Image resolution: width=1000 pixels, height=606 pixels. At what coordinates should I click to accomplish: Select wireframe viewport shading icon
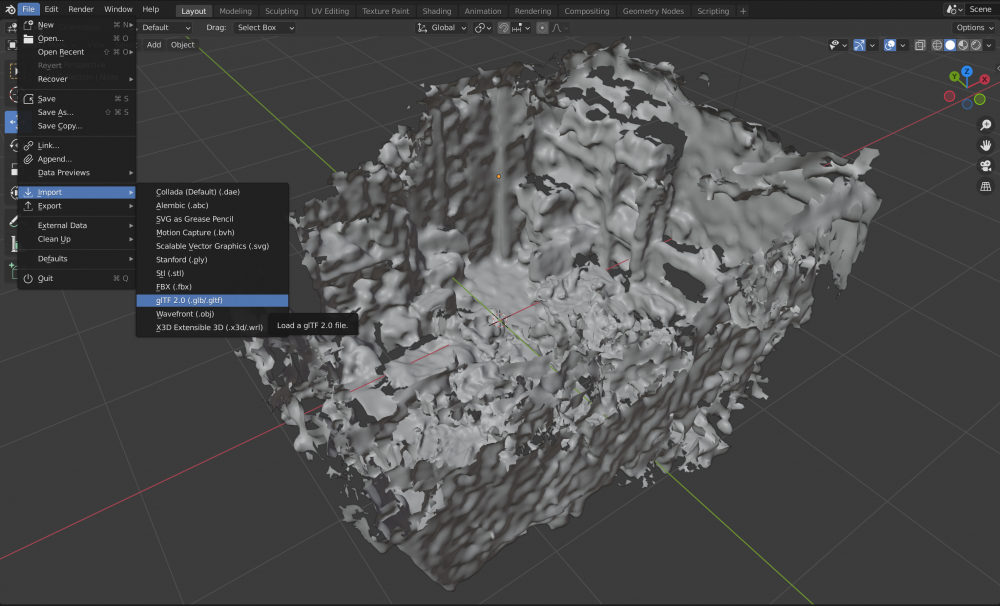937,45
